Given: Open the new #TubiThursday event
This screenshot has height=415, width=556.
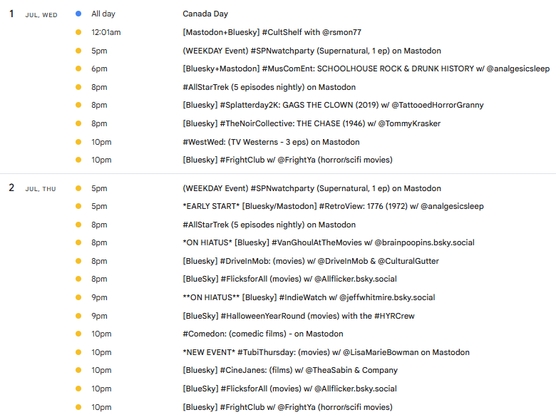Looking at the screenshot, I should (326, 352).
